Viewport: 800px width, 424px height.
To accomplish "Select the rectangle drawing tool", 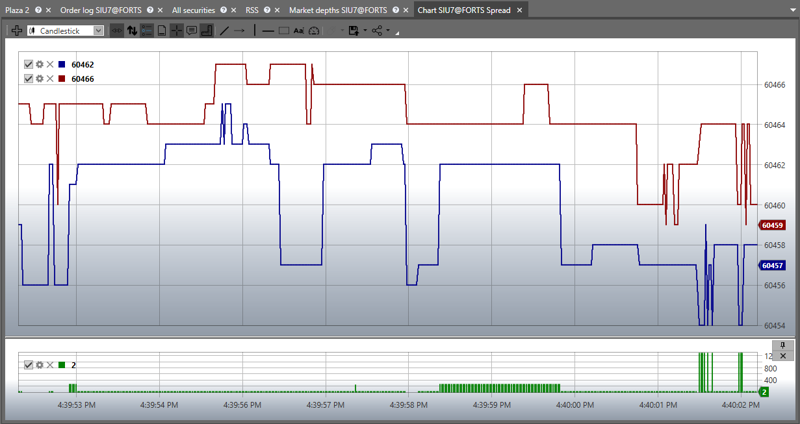I will coord(284,31).
